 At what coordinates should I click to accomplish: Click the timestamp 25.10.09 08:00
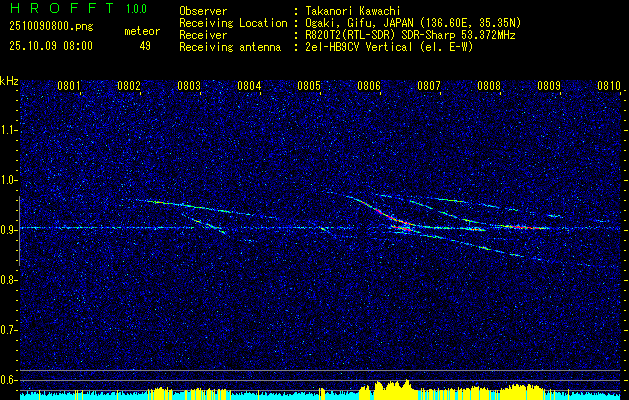51,46
